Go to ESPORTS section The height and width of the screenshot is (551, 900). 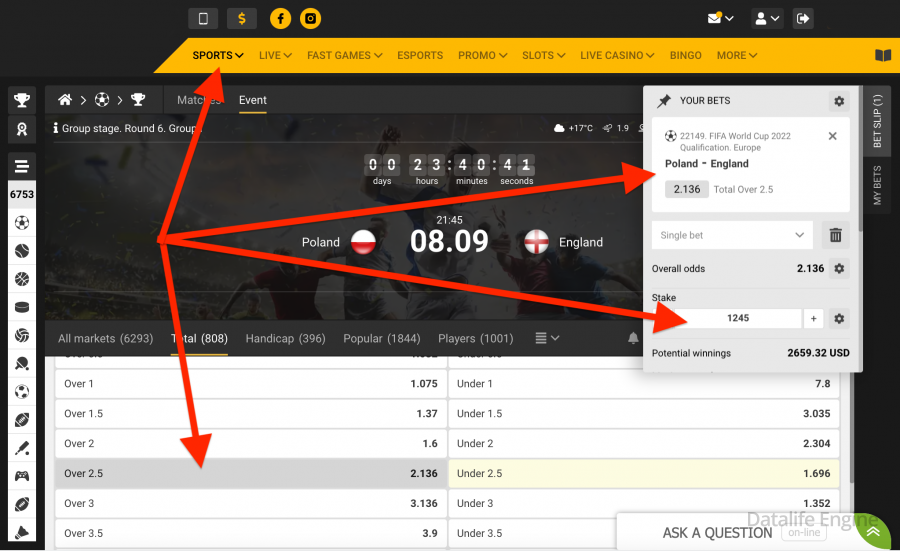[x=420, y=55]
